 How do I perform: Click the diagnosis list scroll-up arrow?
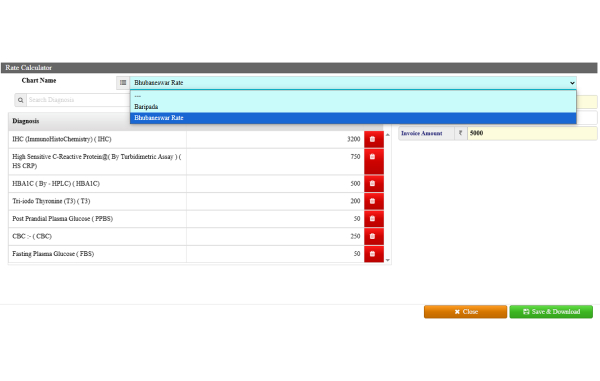[388, 135]
